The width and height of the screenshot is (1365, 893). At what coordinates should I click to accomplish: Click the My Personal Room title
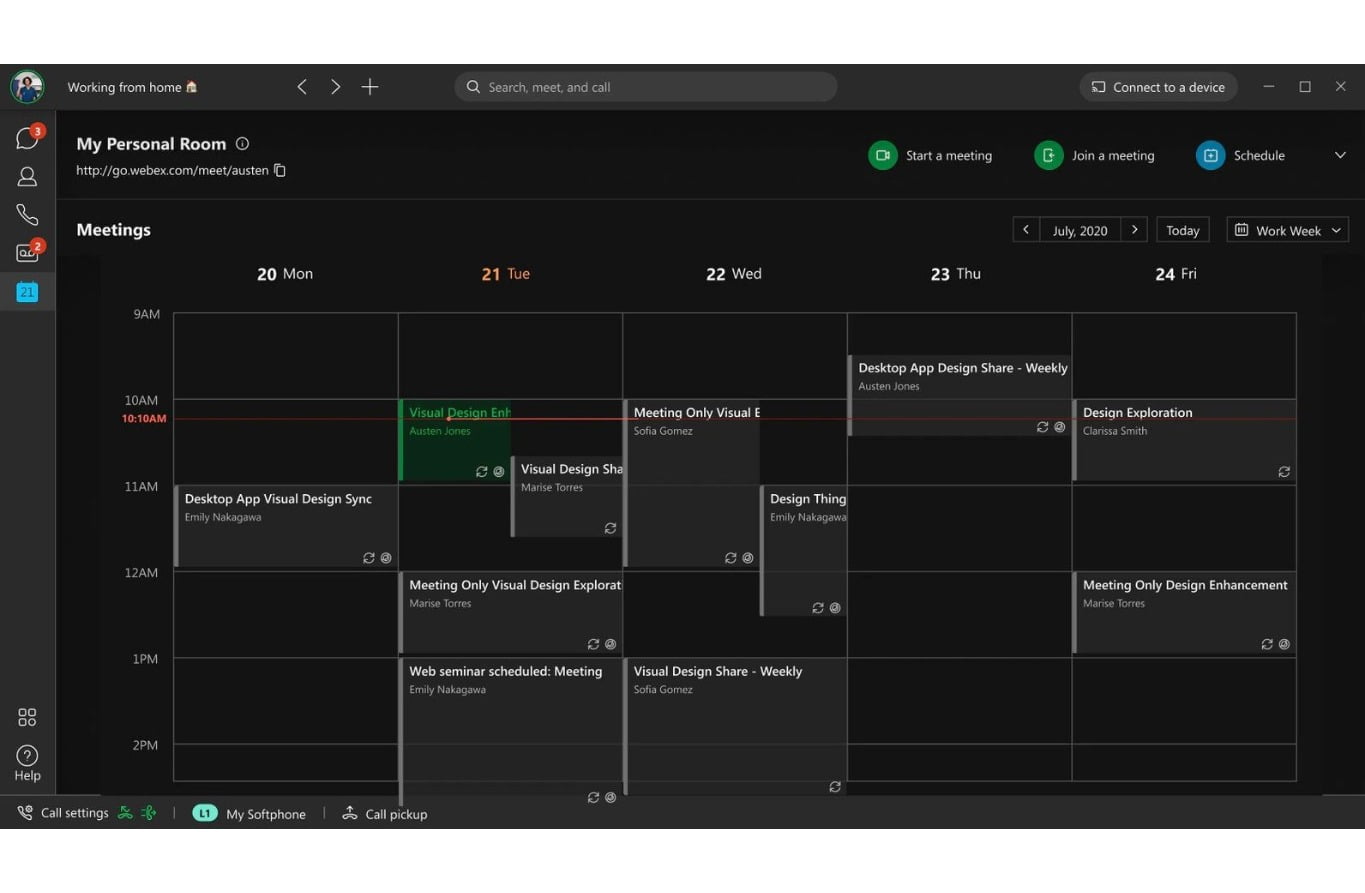(x=151, y=144)
